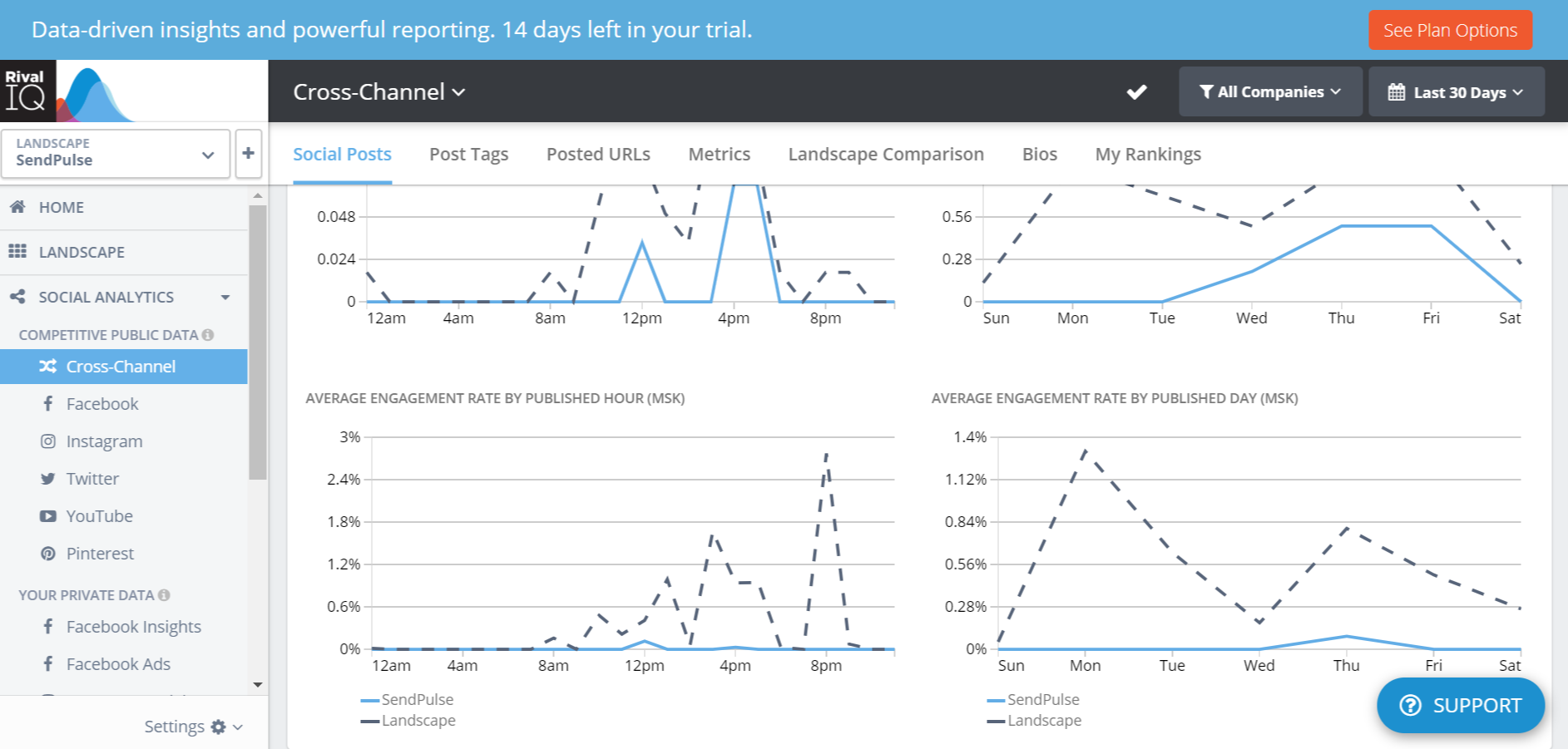Expand the Settings chevron menu
The height and width of the screenshot is (749, 1568).
238,727
